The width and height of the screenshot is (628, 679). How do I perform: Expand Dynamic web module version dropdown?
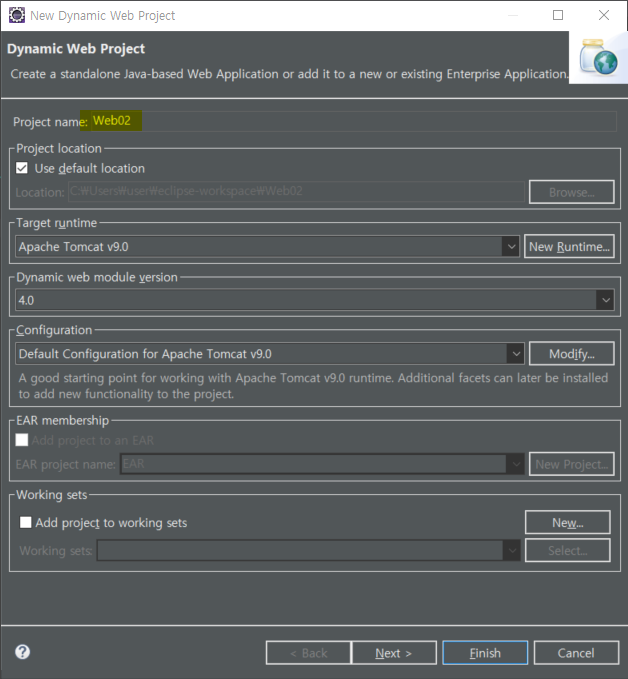coord(605,300)
